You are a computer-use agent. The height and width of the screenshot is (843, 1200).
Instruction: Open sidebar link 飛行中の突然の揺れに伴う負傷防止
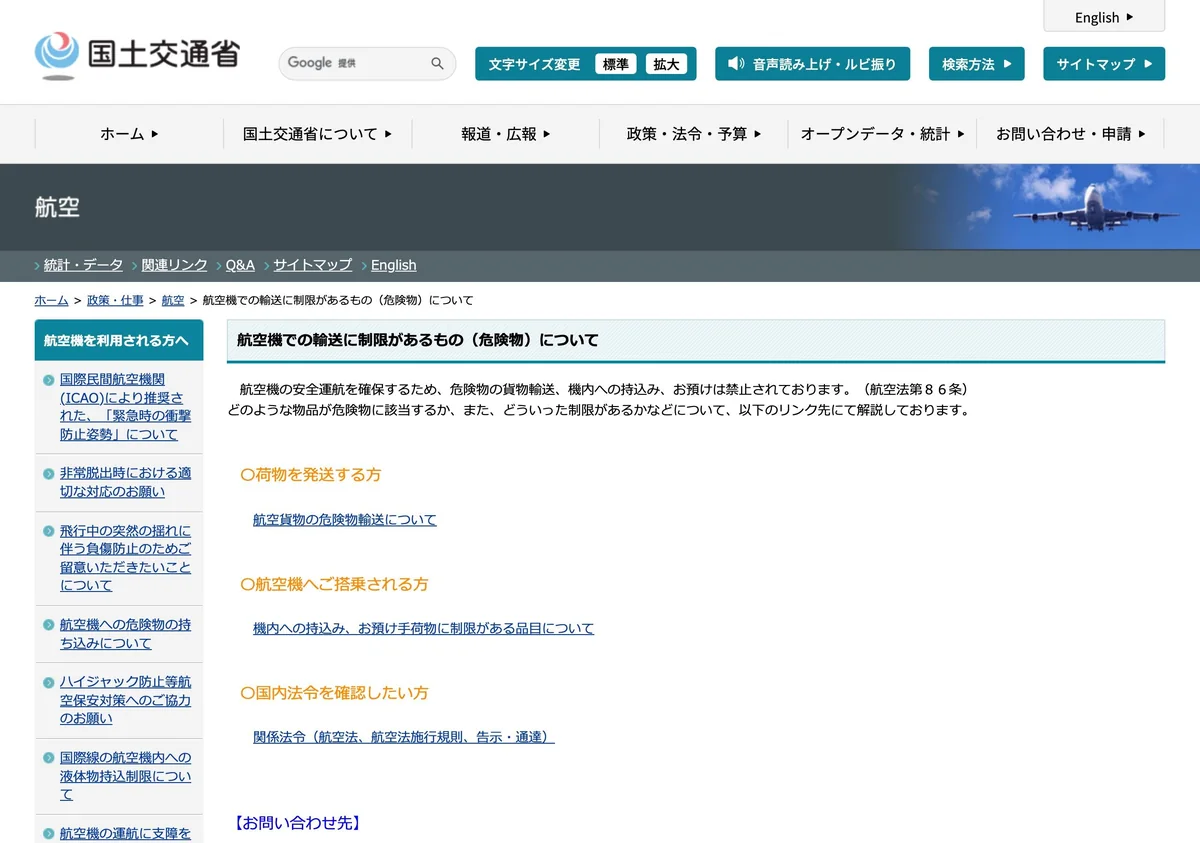pyautogui.click(x=126, y=558)
